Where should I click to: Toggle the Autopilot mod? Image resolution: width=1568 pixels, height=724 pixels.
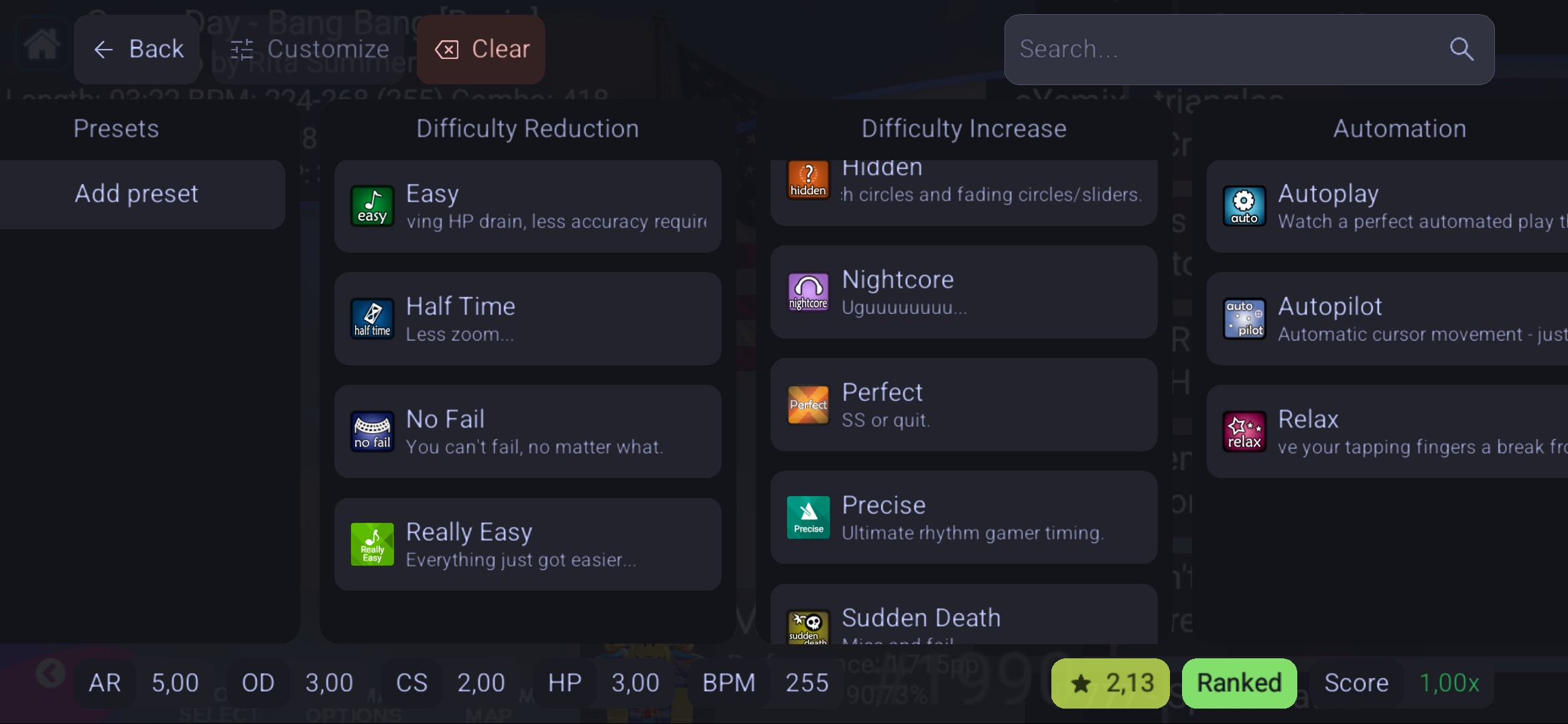pyautogui.click(x=1387, y=319)
